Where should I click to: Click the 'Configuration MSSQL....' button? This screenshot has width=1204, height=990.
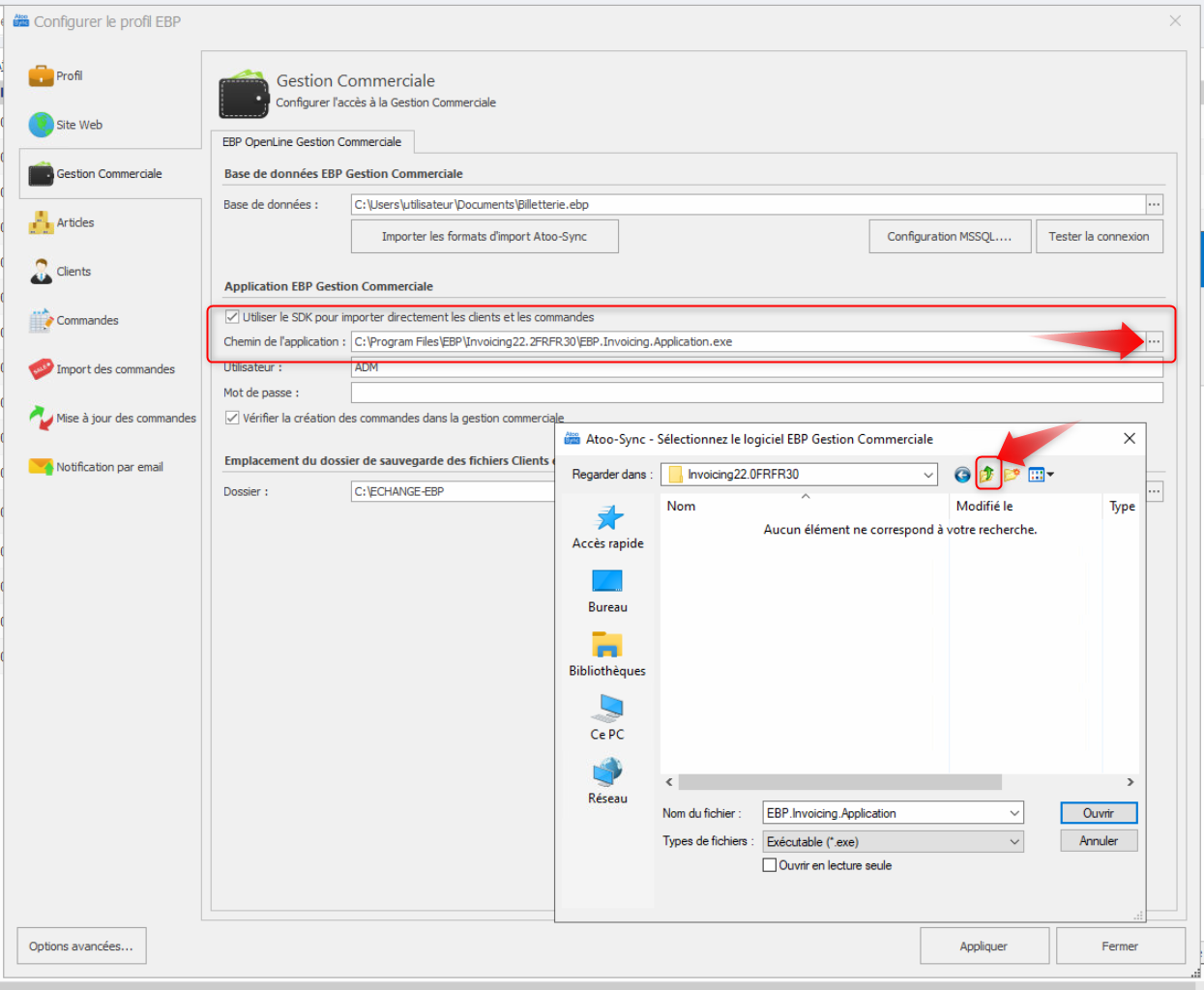[950, 237]
